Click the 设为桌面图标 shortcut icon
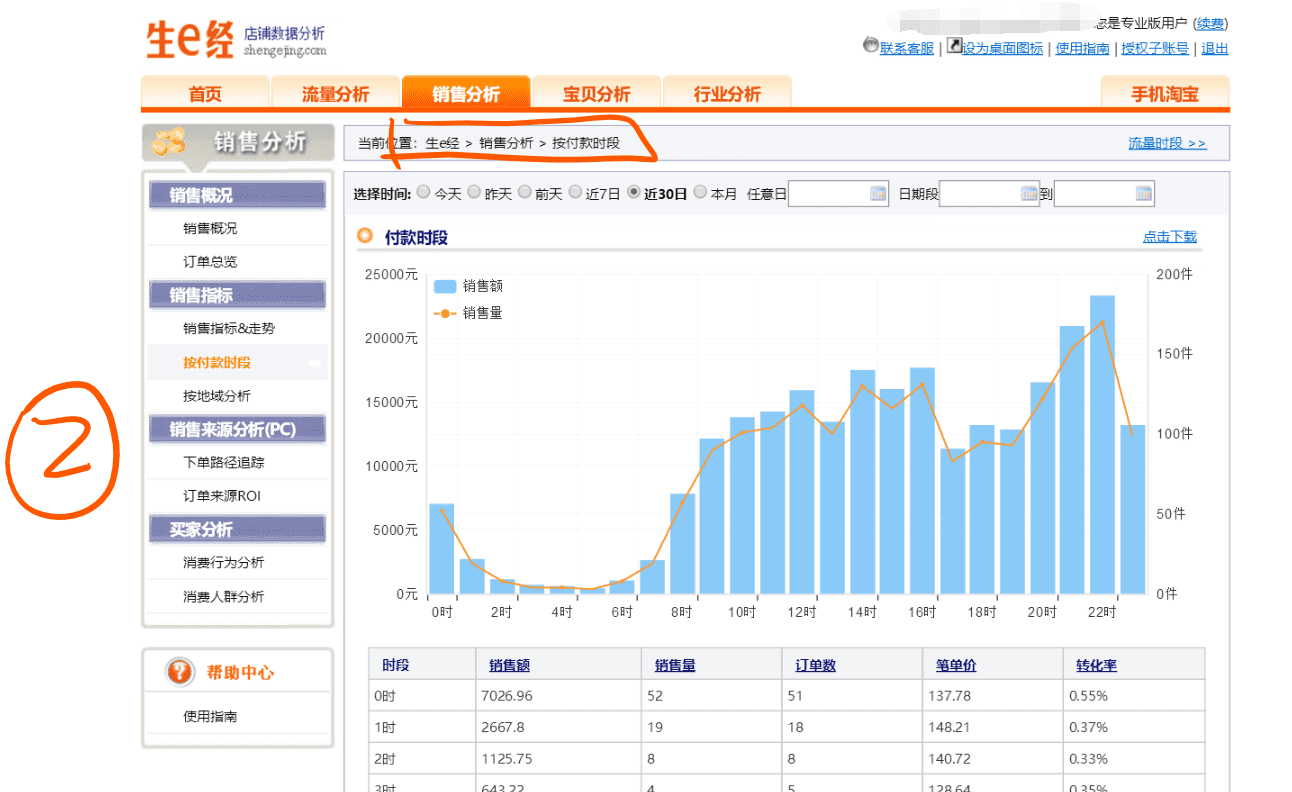1292x792 pixels. (954, 46)
